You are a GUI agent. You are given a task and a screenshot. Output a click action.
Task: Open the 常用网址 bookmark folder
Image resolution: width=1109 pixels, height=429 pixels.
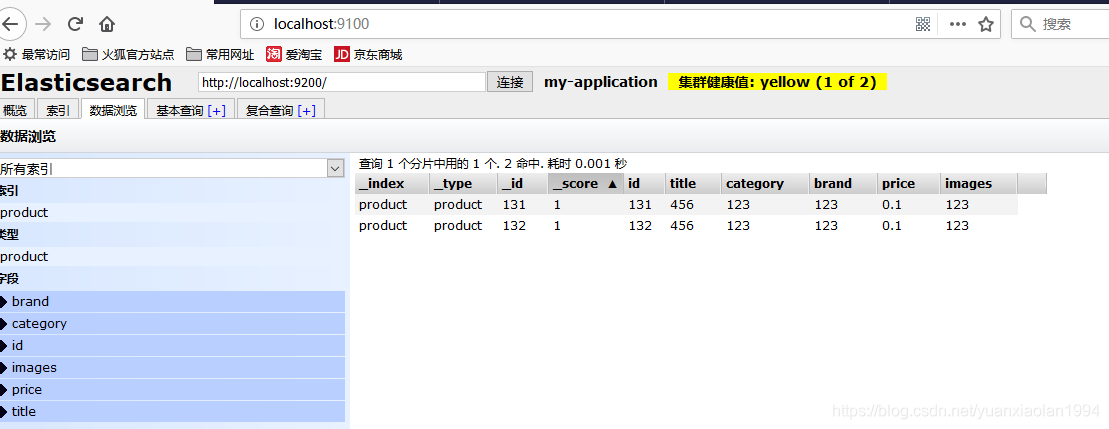point(220,54)
